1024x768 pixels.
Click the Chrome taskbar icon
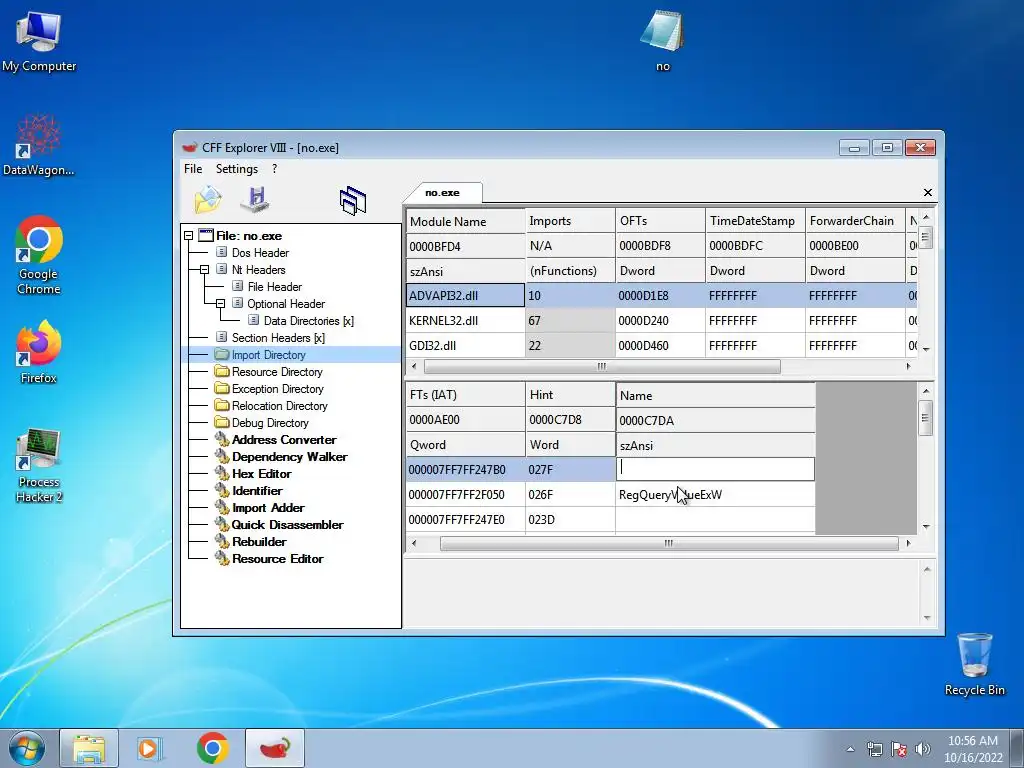[212, 748]
